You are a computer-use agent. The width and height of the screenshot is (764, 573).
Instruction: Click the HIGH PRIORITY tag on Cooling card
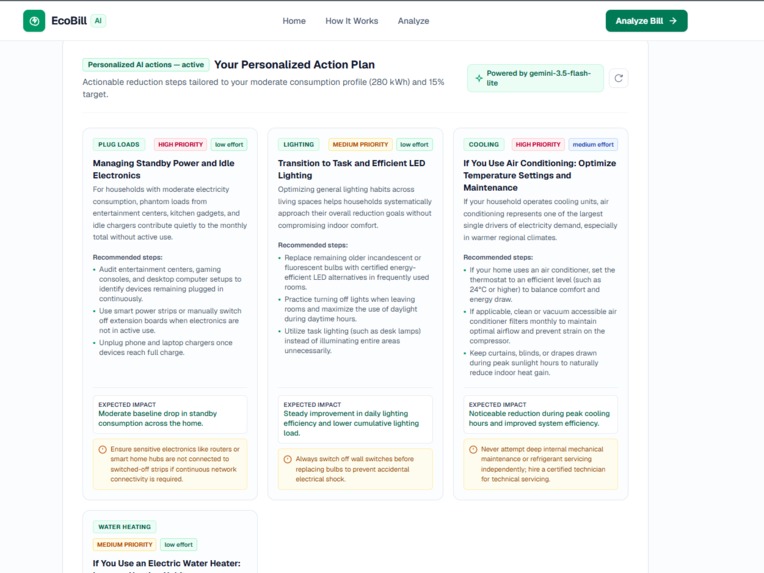[538, 145]
